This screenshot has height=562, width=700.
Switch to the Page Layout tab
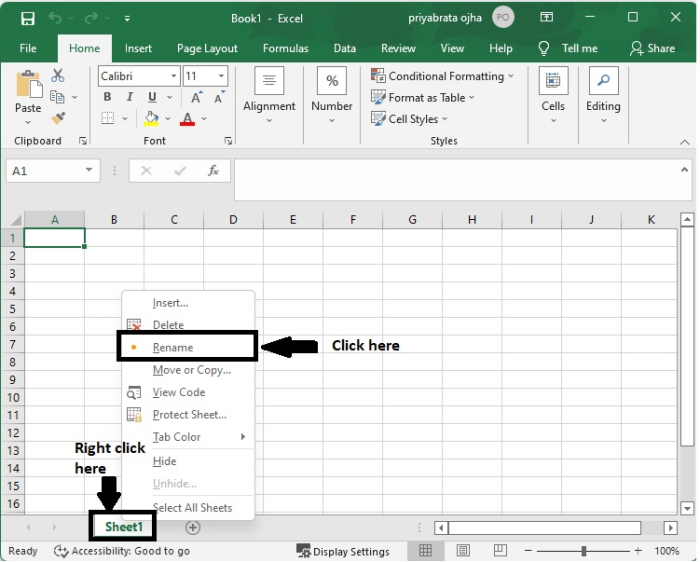click(x=207, y=48)
